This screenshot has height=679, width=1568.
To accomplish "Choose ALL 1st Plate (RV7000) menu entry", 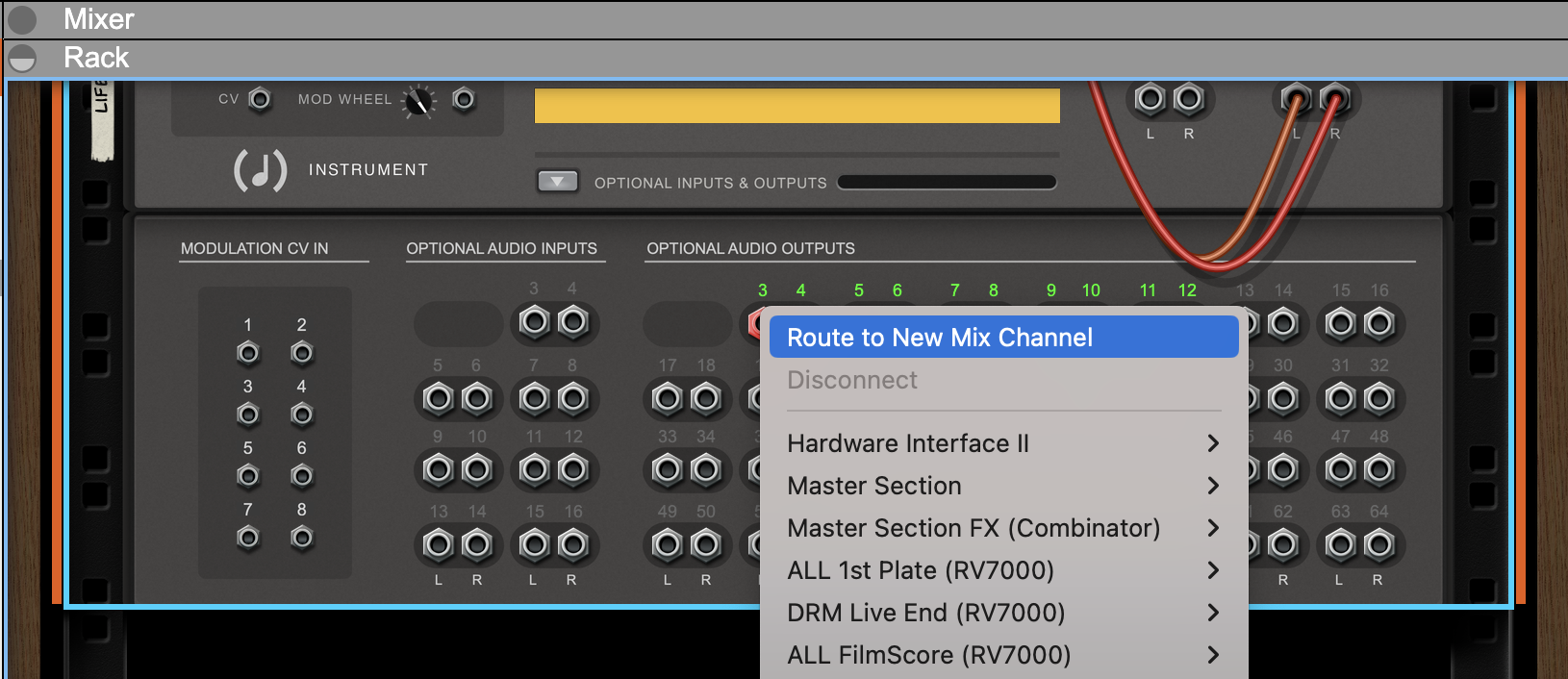I will (x=920, y=570).
